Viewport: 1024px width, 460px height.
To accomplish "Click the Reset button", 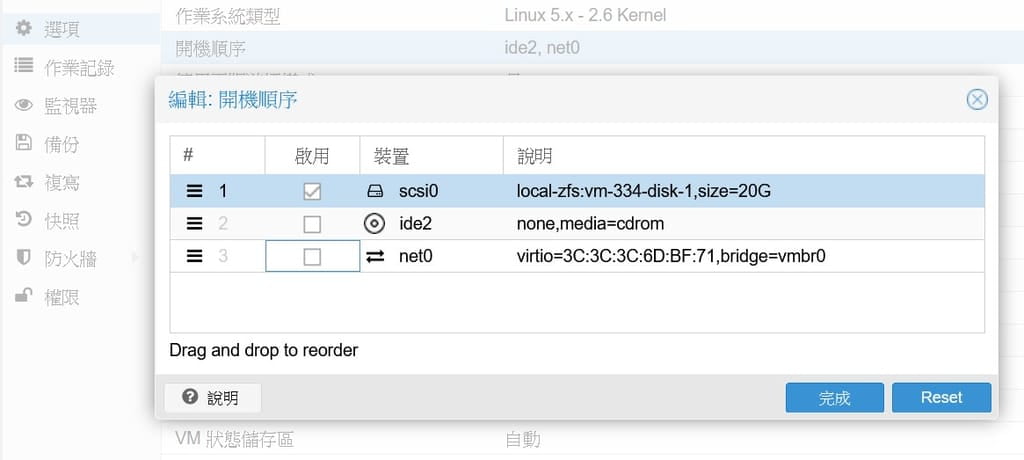I will point(941,397).
